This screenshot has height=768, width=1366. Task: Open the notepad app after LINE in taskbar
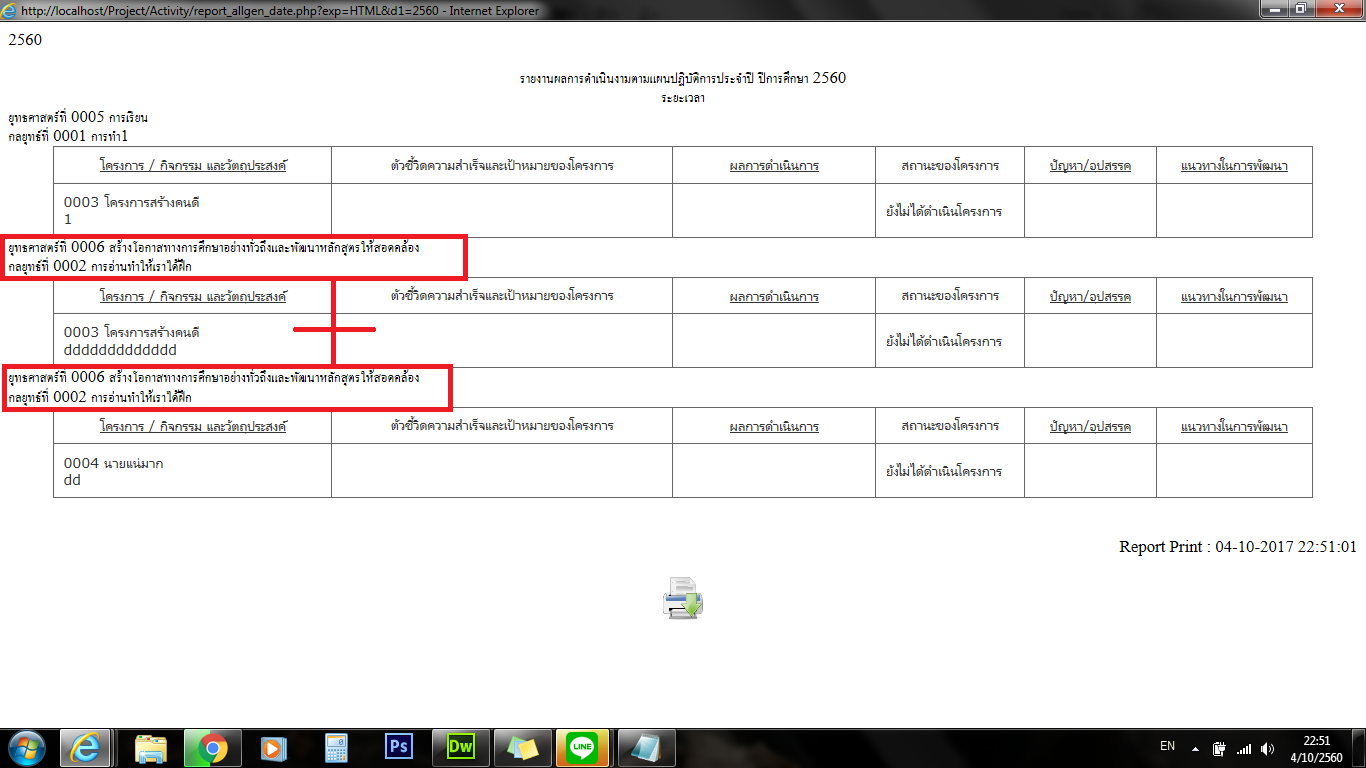click(647, 747)
